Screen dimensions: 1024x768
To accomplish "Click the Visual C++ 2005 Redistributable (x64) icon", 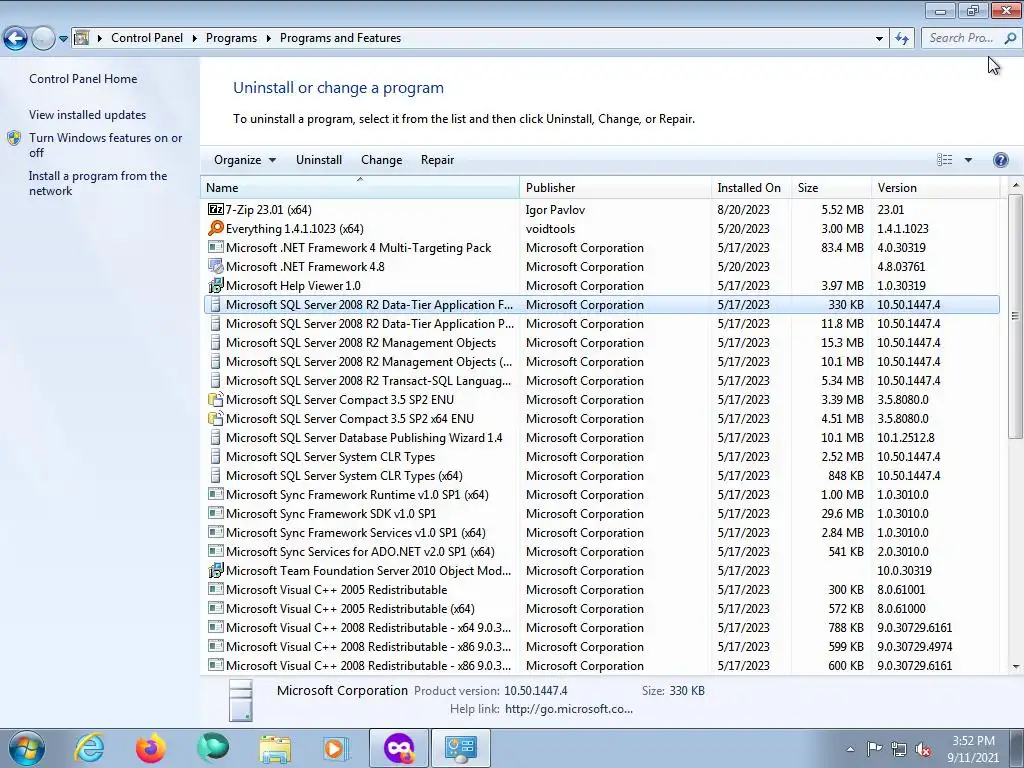I will point(216,608).
